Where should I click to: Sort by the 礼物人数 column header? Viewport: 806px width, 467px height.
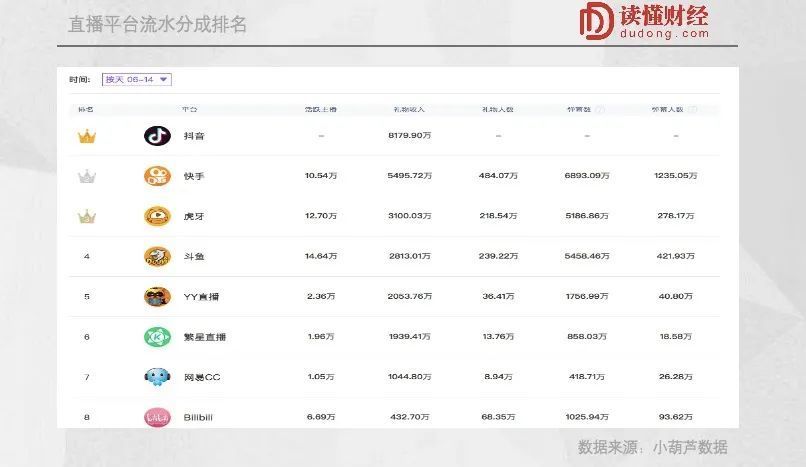(498, 109)
